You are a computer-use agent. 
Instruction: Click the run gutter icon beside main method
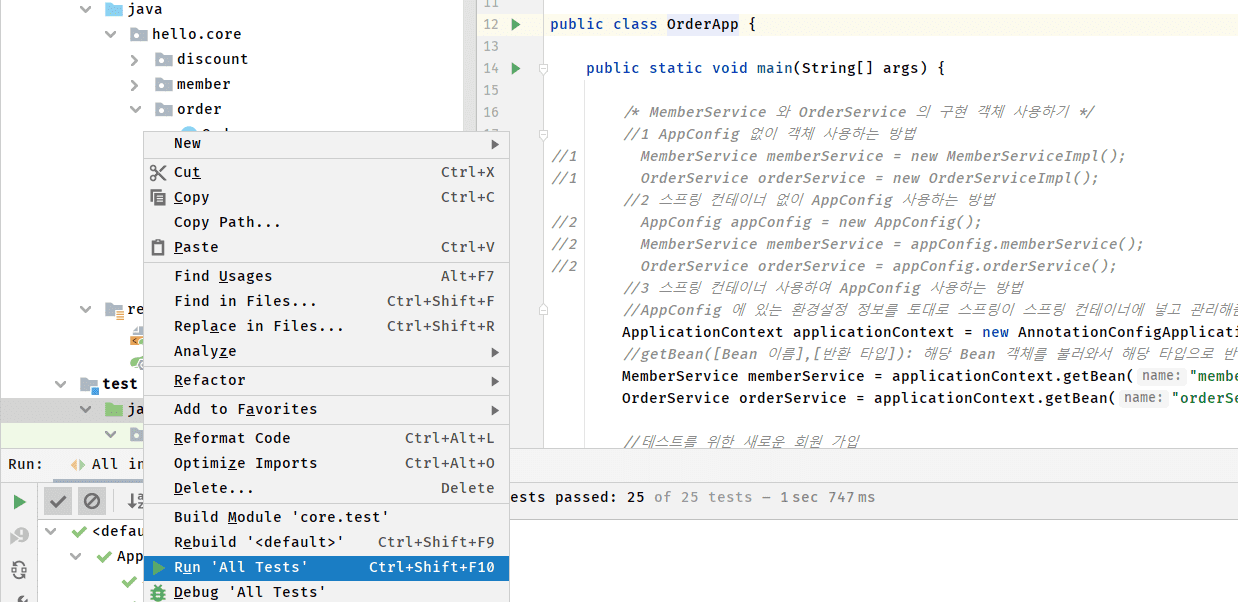516,68
